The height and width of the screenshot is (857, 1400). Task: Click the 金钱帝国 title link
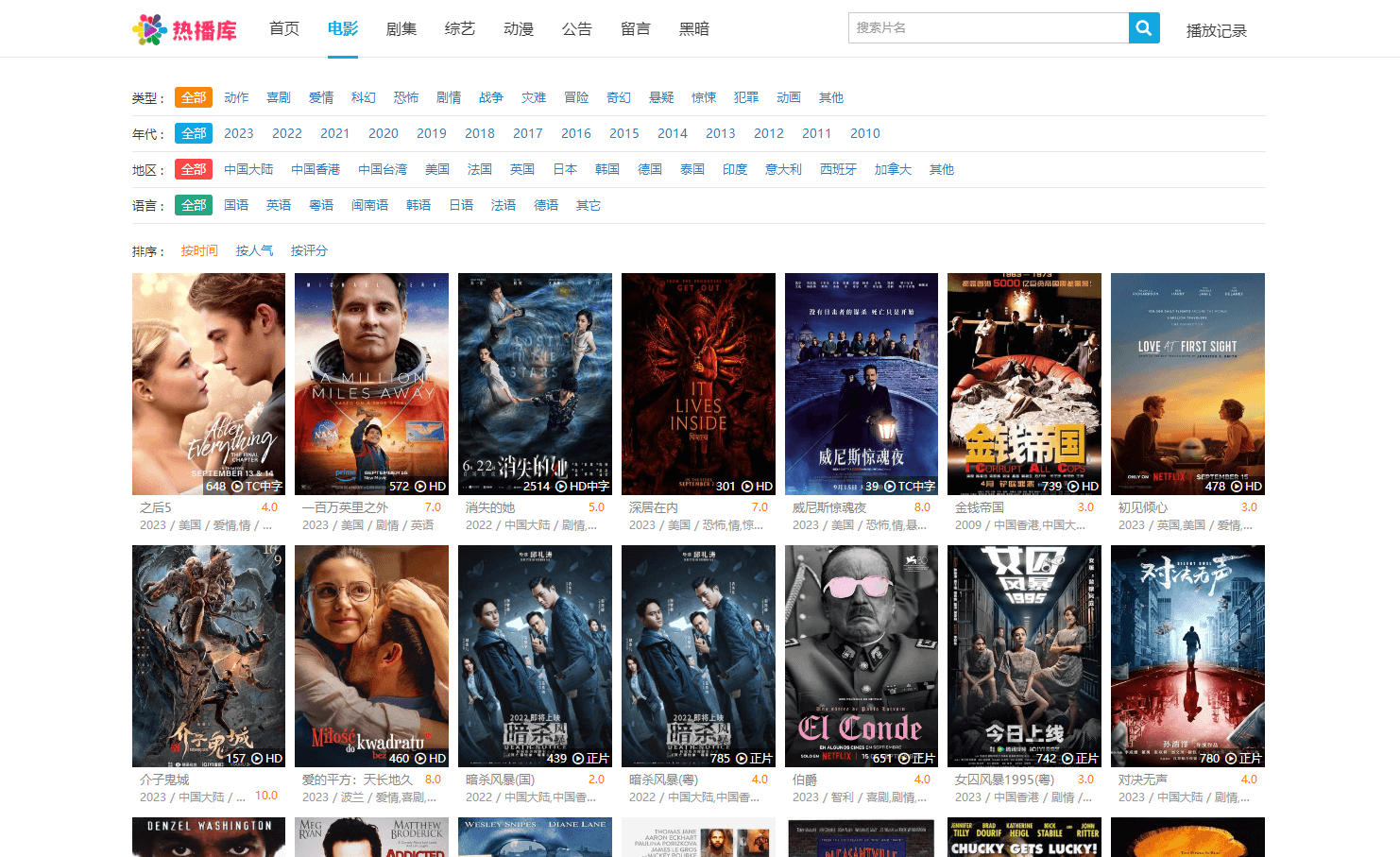(x=980, y=507)
